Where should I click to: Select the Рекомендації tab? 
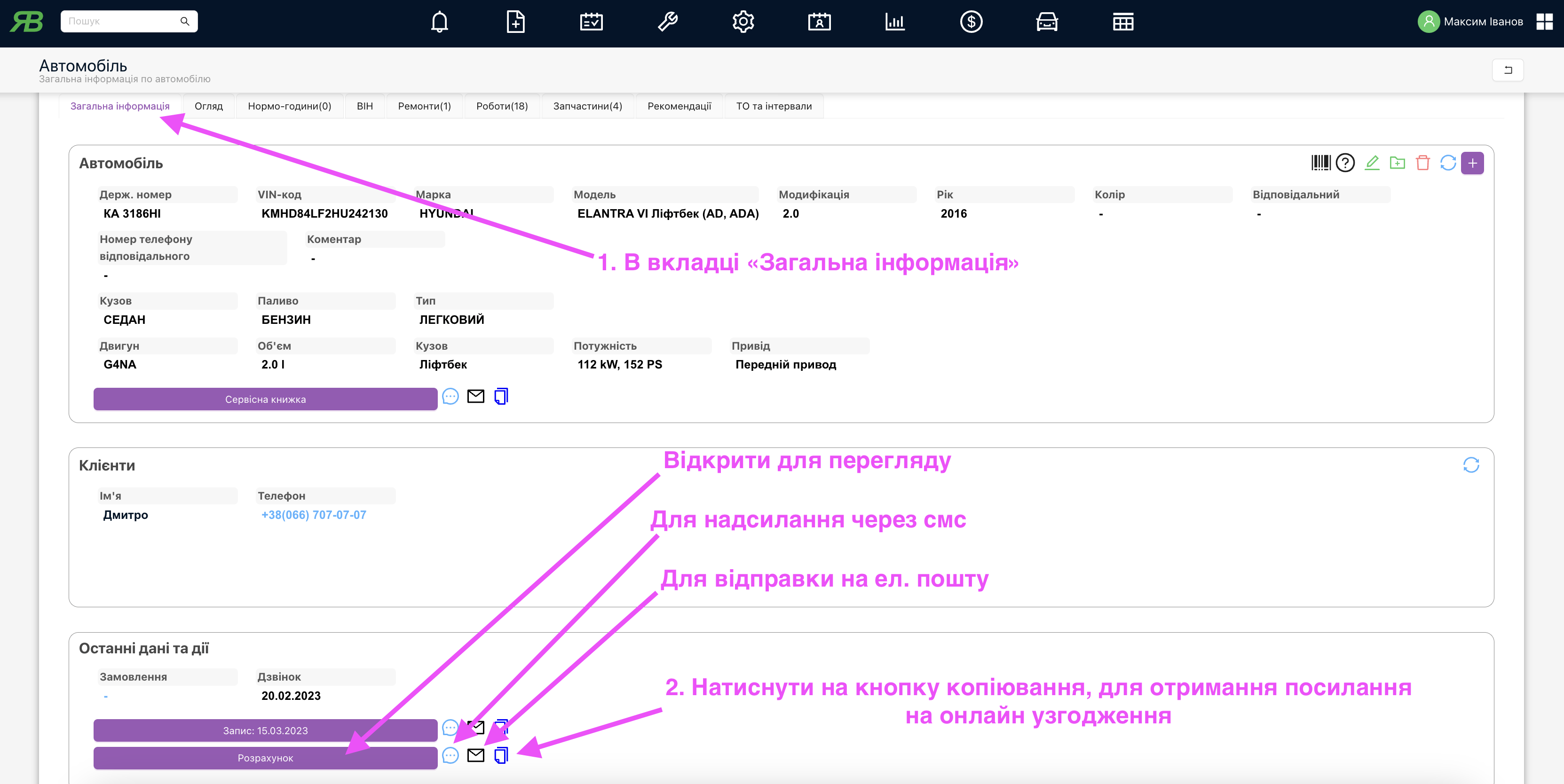pyautogui.click(x=679, y=106)
